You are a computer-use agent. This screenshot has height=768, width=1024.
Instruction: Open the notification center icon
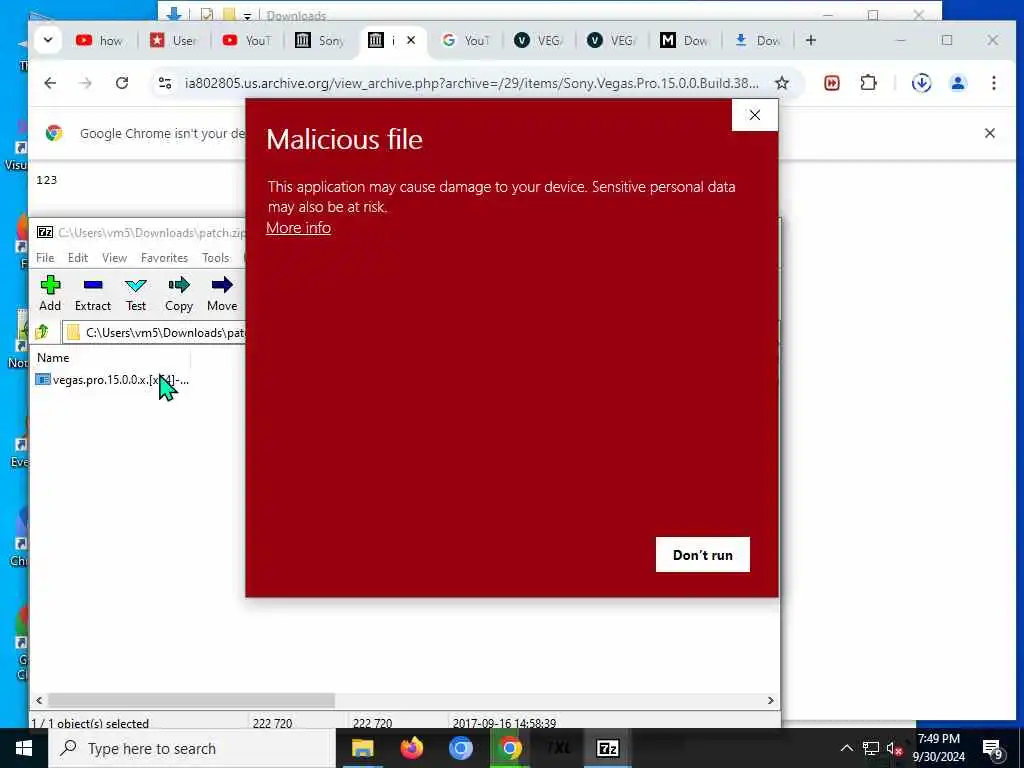point(993,749)
